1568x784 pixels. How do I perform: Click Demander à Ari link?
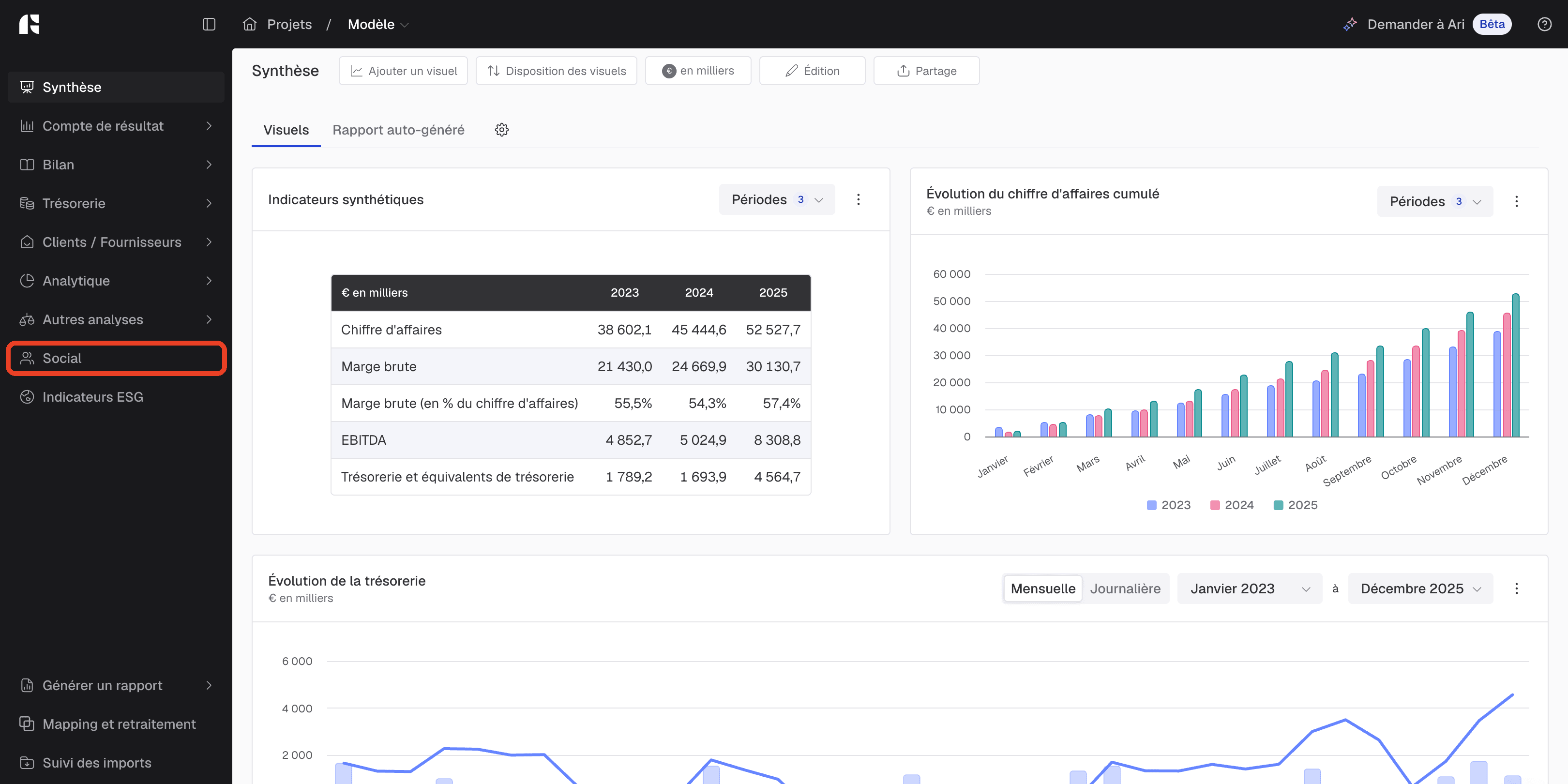tap(1416, 24)
